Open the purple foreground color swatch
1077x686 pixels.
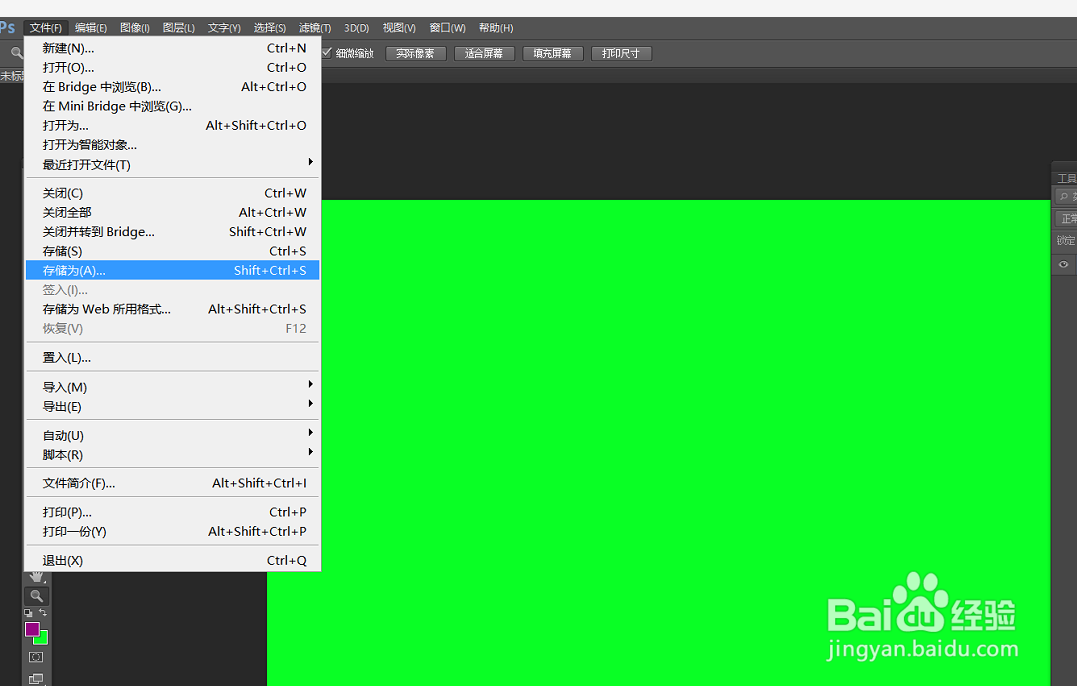coord(32,629)
